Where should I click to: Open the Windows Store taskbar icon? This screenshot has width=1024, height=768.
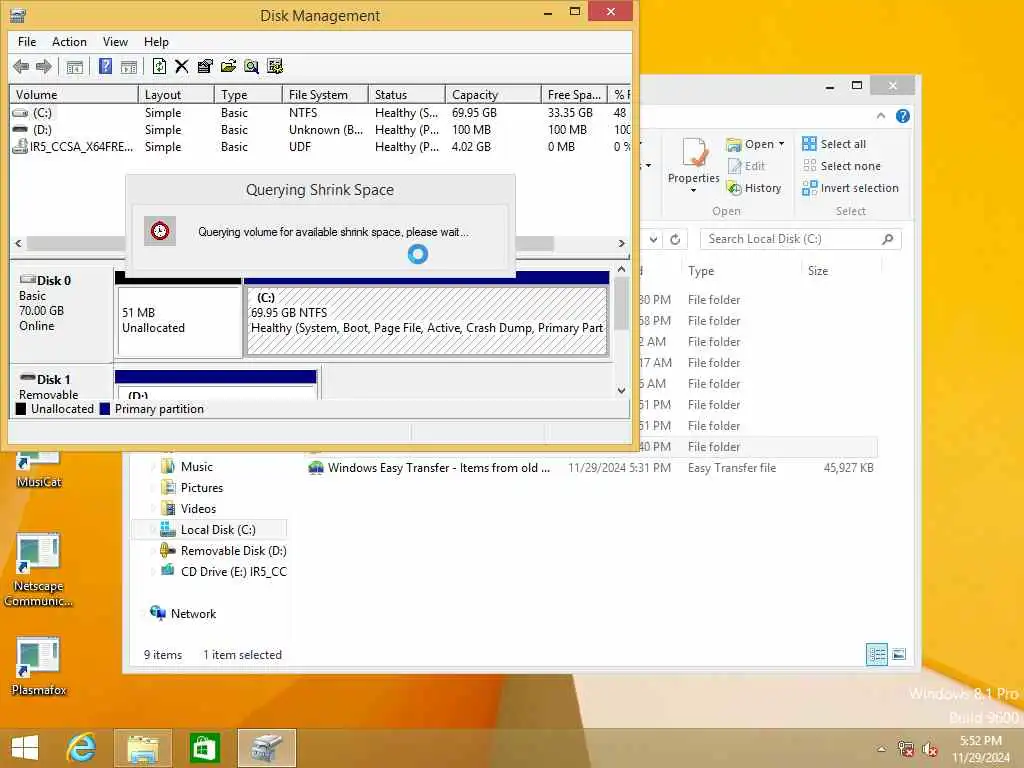pos(204,748)
